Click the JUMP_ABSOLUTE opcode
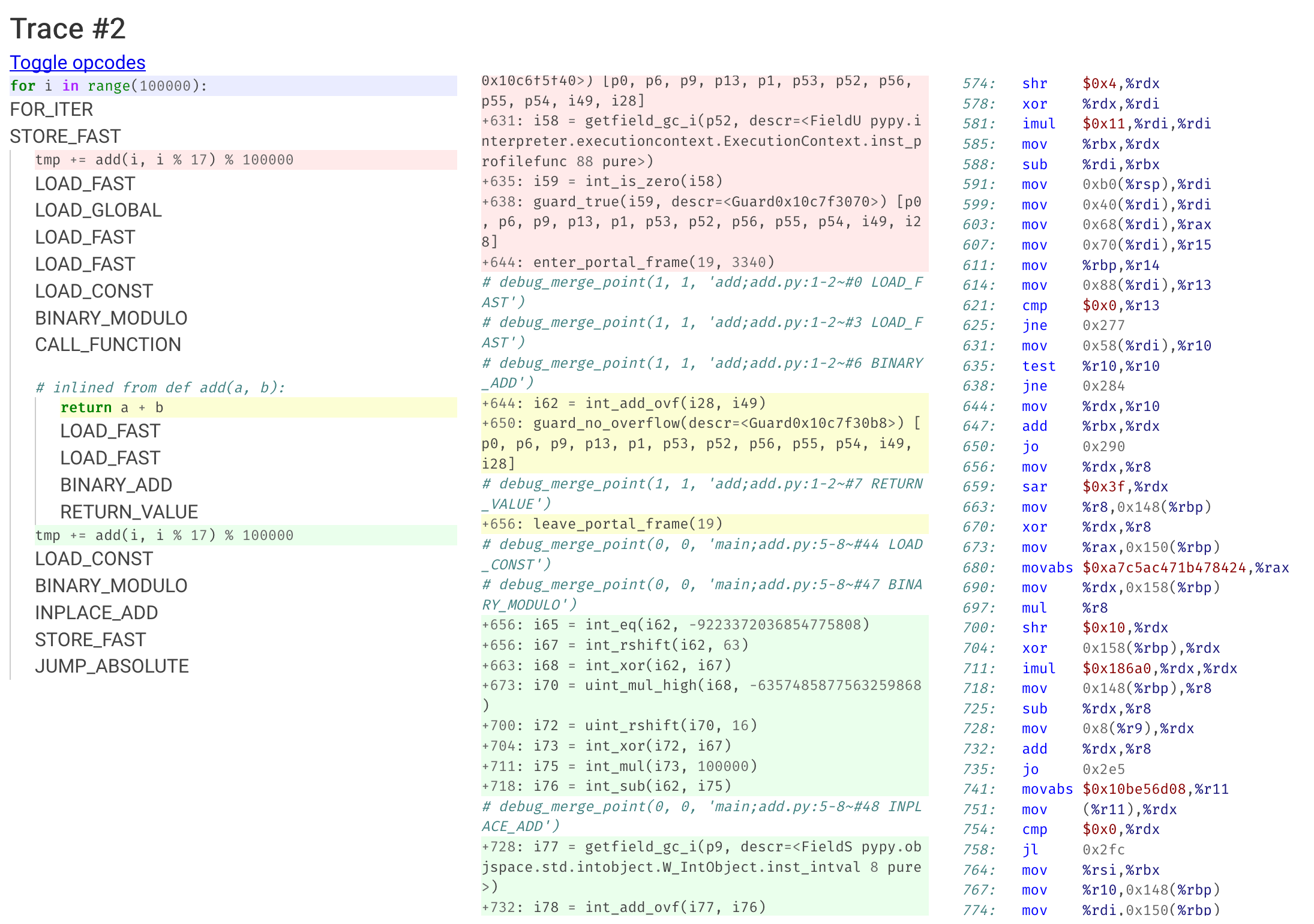1314x924 pixels. click(112, 666)
